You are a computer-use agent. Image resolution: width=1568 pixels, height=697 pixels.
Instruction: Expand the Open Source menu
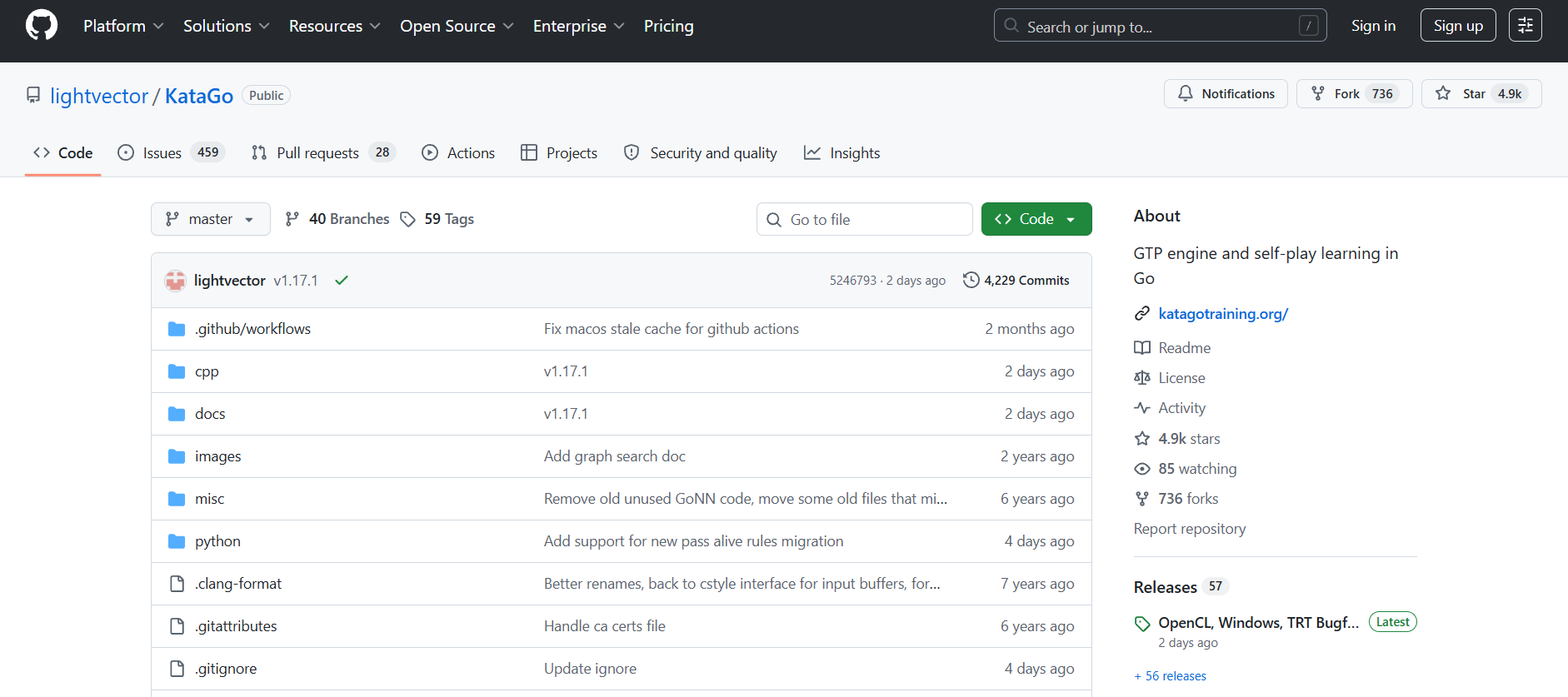pos(457,26)
